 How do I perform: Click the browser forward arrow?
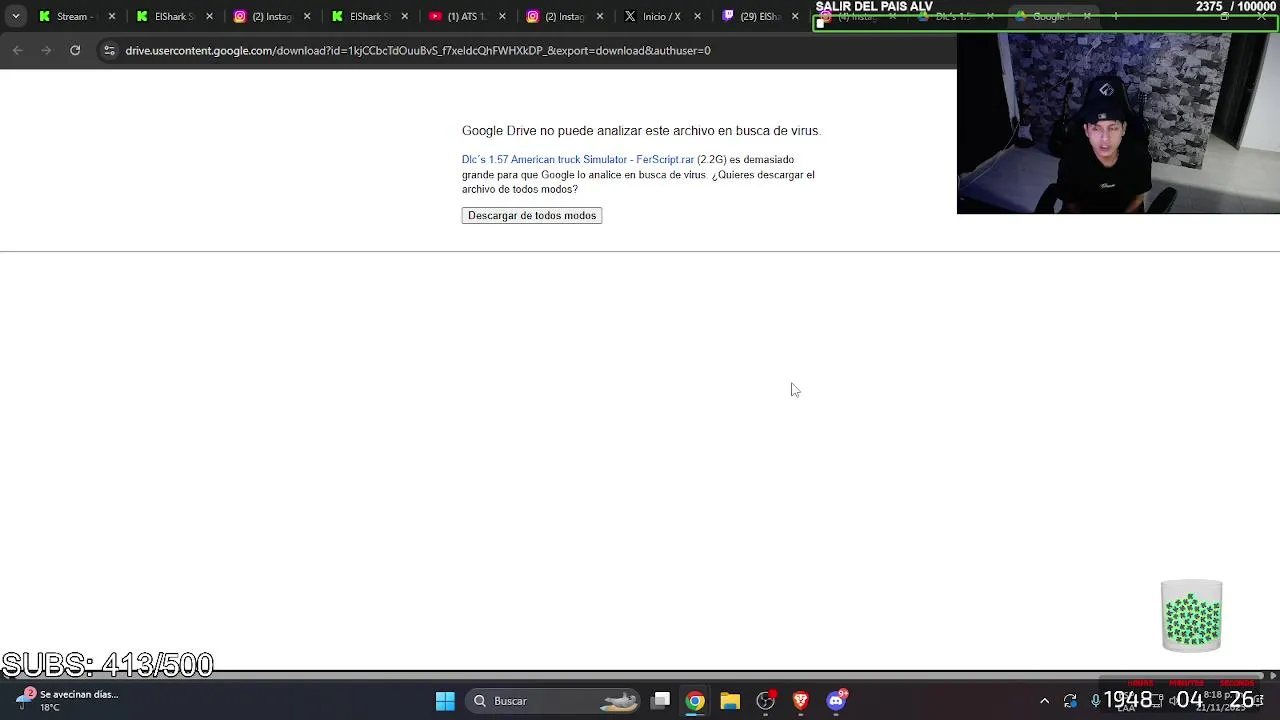tap(46, 50)
